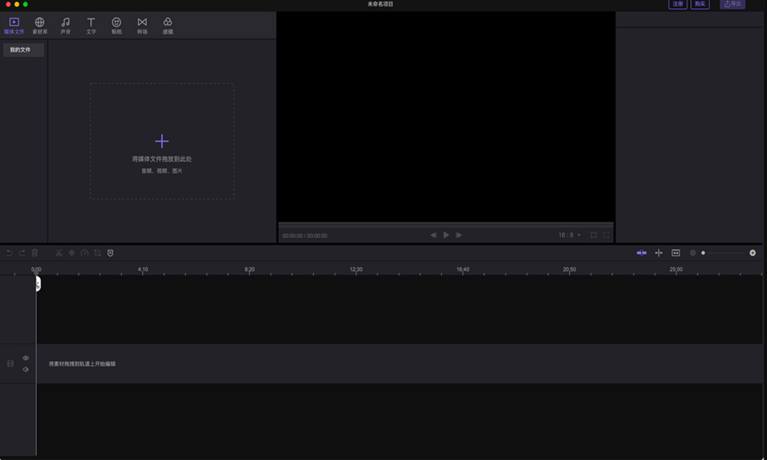This screenshot has height=460, width=767.
Task: Open the 16:9 aspect ratio dropdown
Action: click(x=569, y=235)
